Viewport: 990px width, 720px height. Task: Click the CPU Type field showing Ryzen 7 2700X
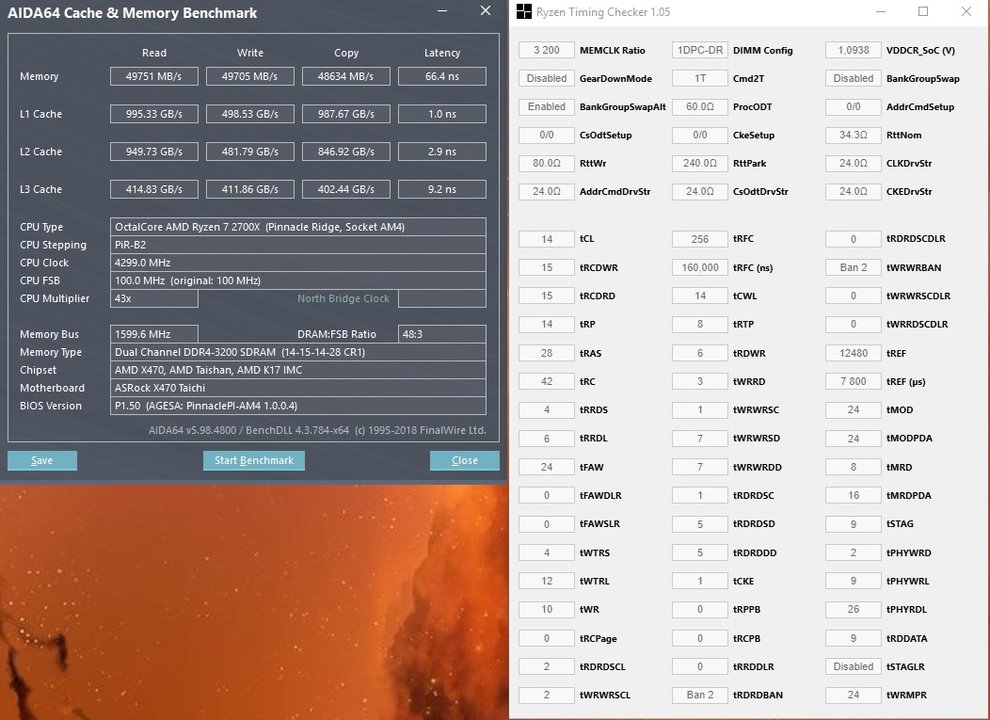[x=298, y=227]
